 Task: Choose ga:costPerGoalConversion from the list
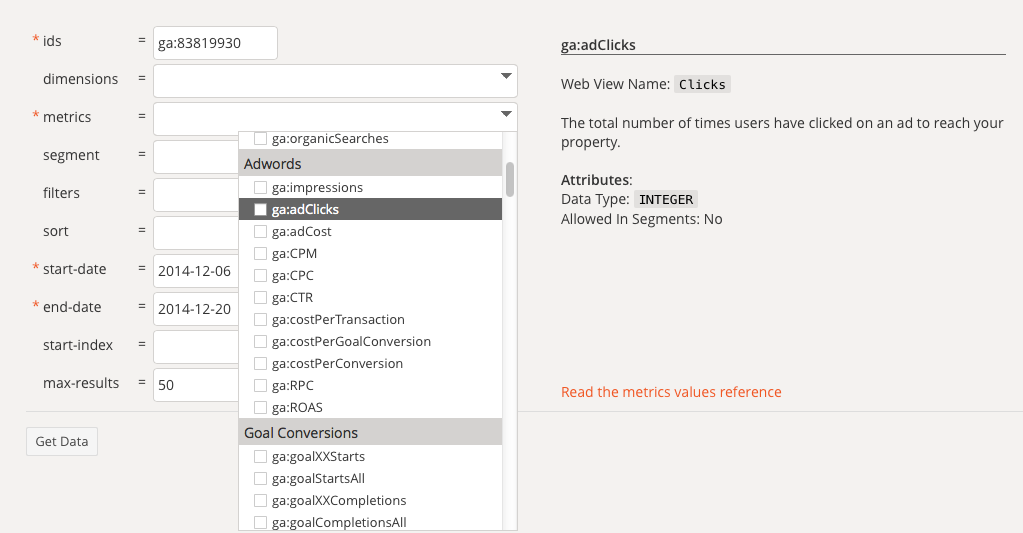pyautogui.click(x=351, y=342)
